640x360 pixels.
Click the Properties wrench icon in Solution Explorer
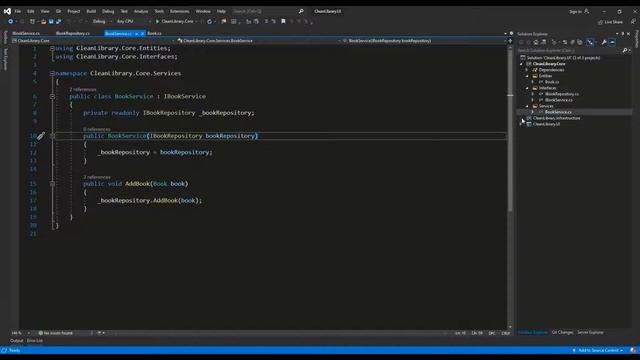604,42
